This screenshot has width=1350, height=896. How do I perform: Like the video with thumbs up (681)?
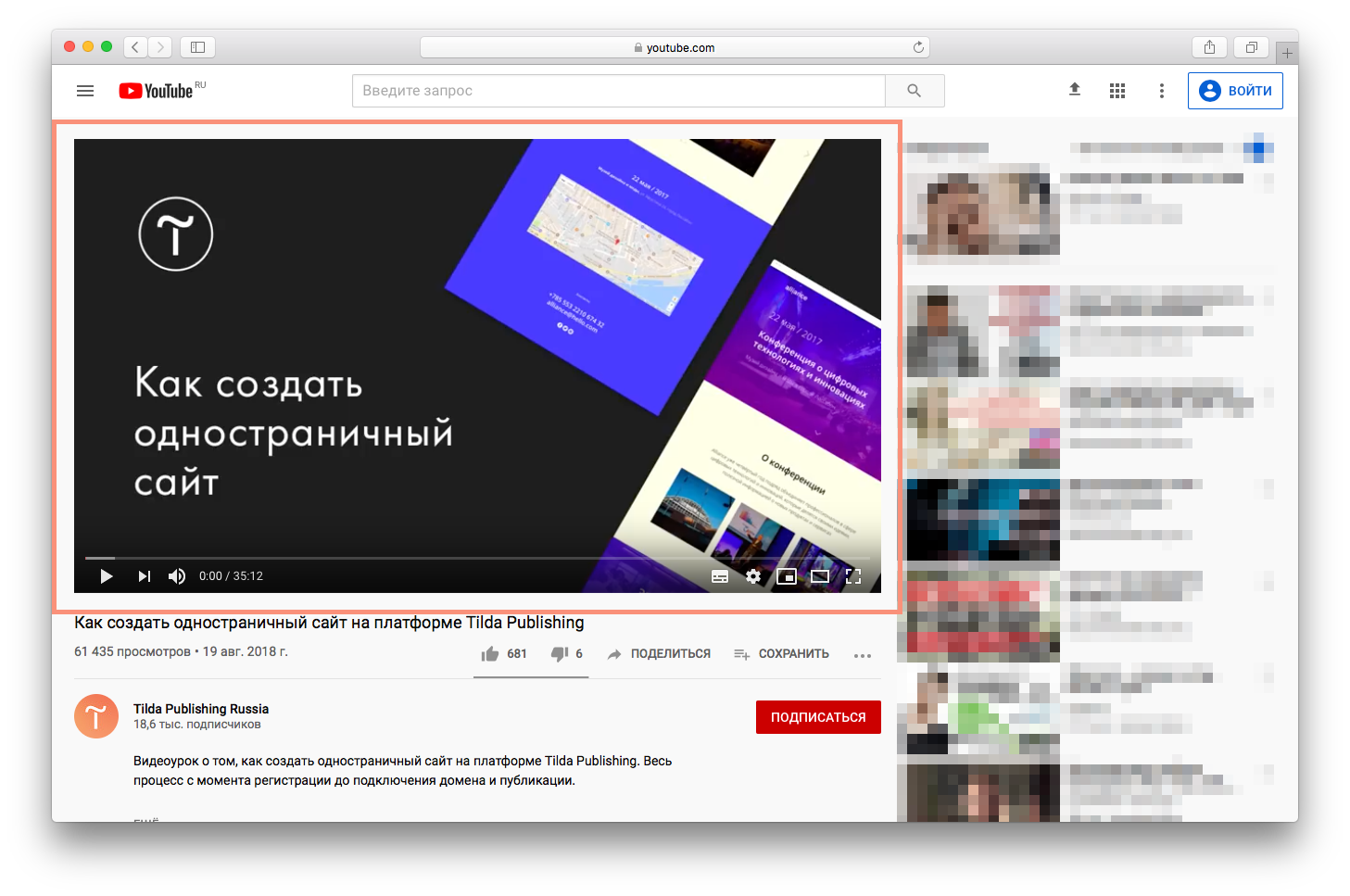pyautogui.click(x=504, y=653)
